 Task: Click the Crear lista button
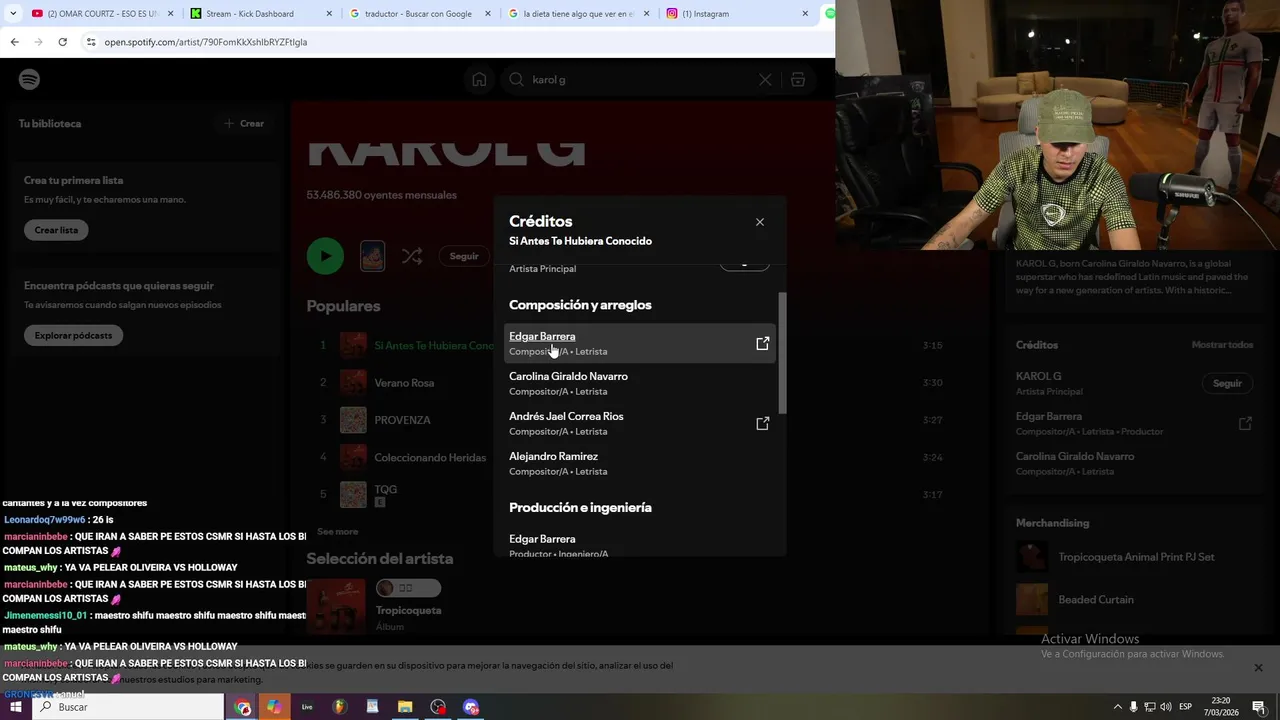(56, 230)
